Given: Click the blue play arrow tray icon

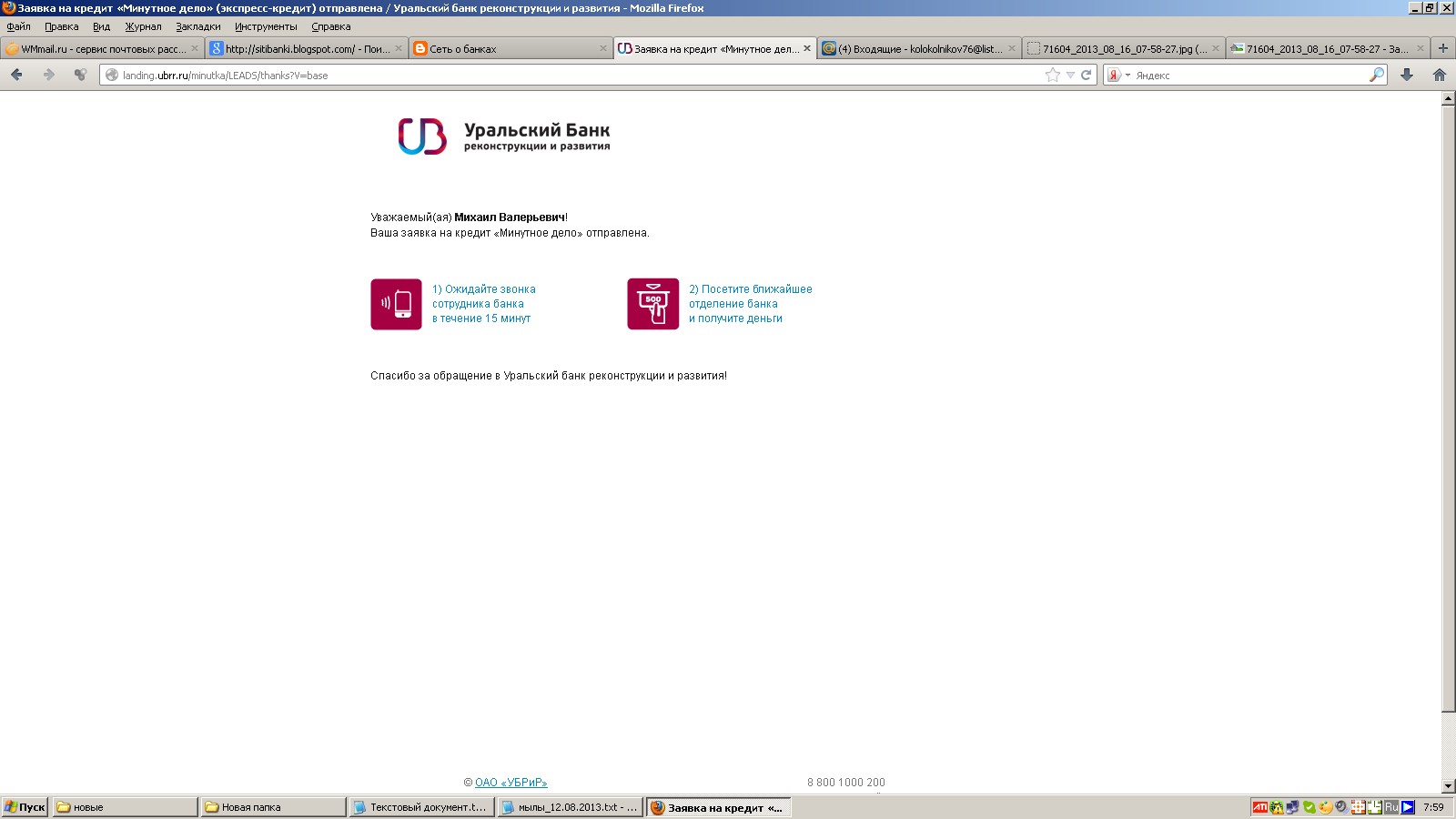Looking at the screenshot, I should (x=1408, y=807).
